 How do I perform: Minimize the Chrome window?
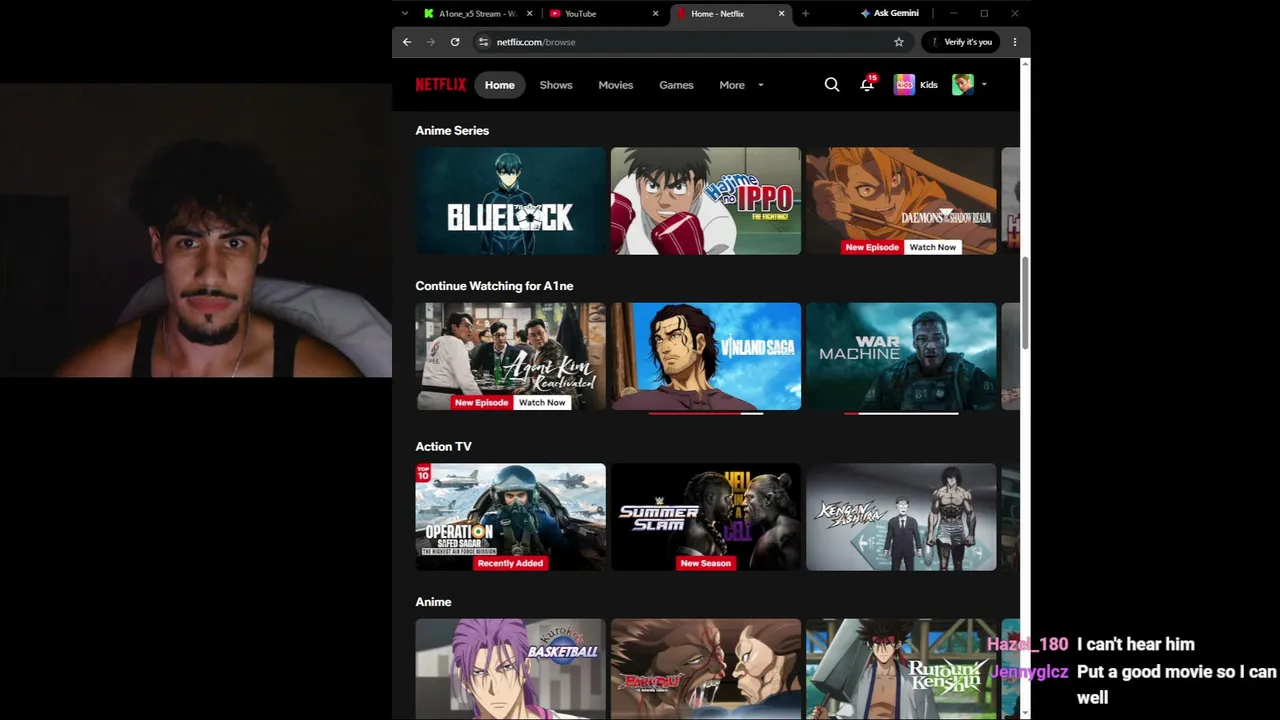(x=953, y=13)
